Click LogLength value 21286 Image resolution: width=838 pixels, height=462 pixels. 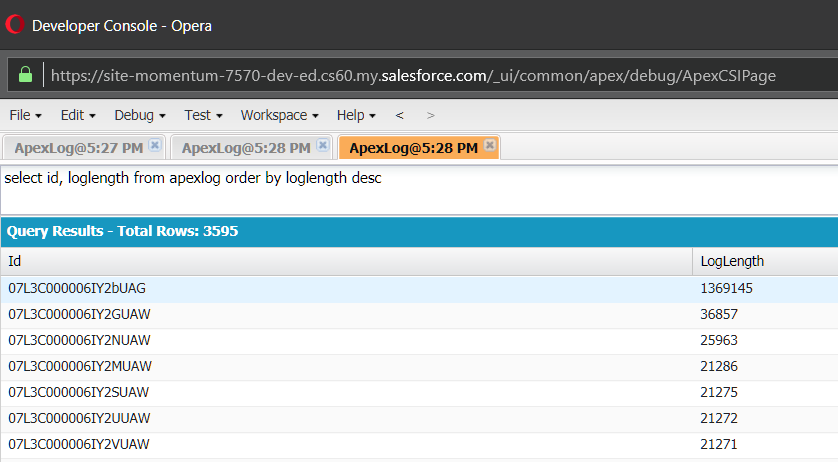(719, 367)
